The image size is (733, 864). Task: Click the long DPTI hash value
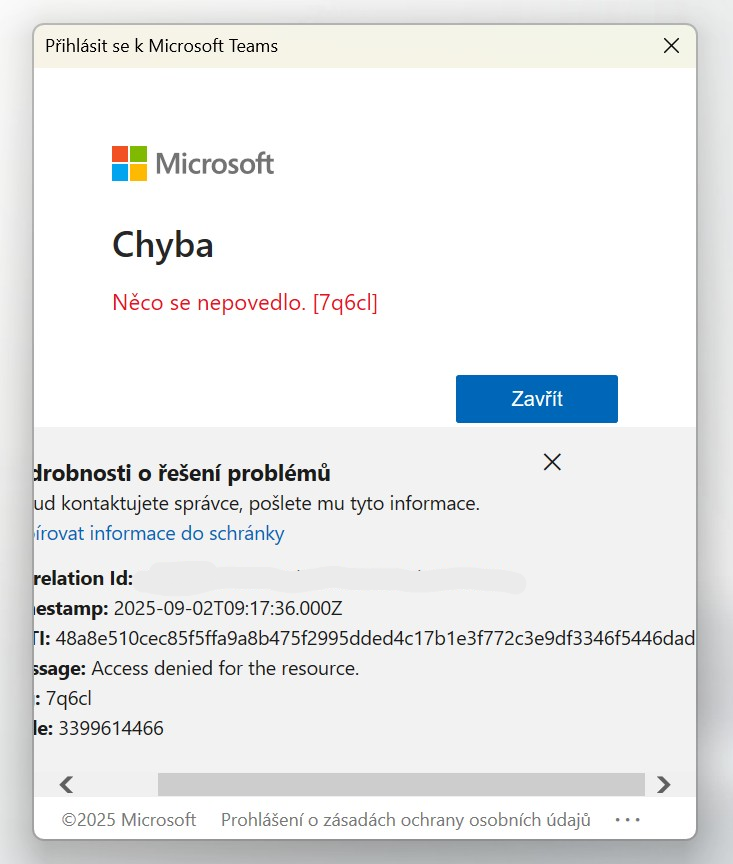coord(375,638)
